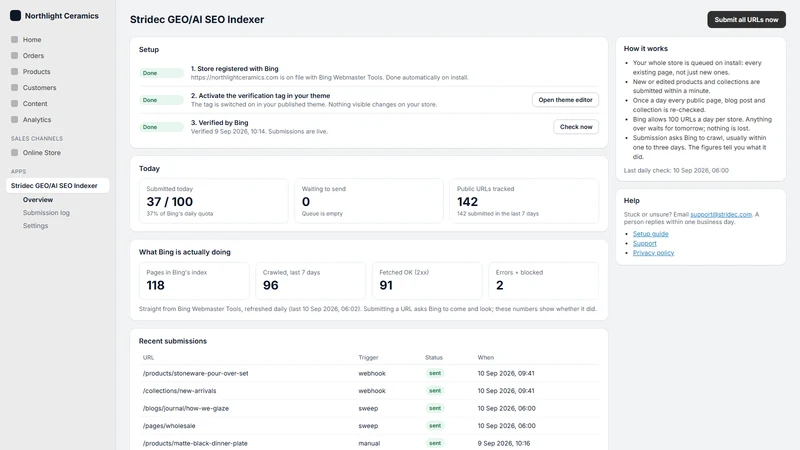Click the When column header
800x450 pixels.
[486, 358]
